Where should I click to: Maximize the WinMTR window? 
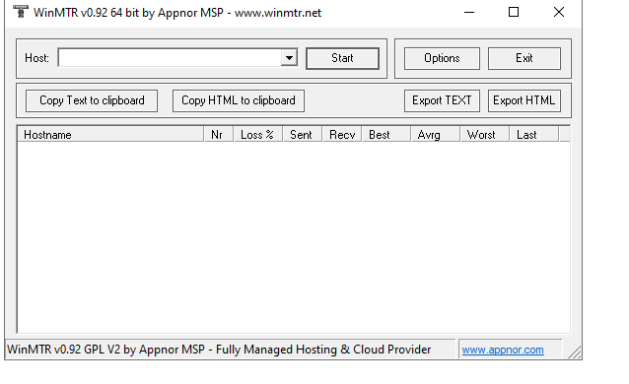[513, 12]
